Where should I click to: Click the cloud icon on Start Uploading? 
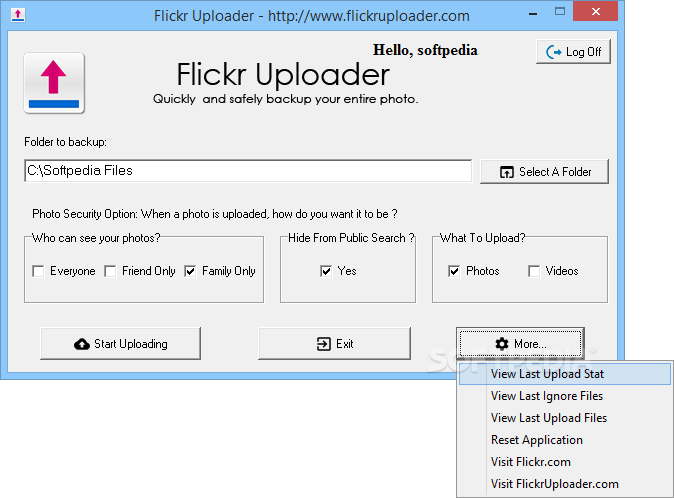coord(82,344)
